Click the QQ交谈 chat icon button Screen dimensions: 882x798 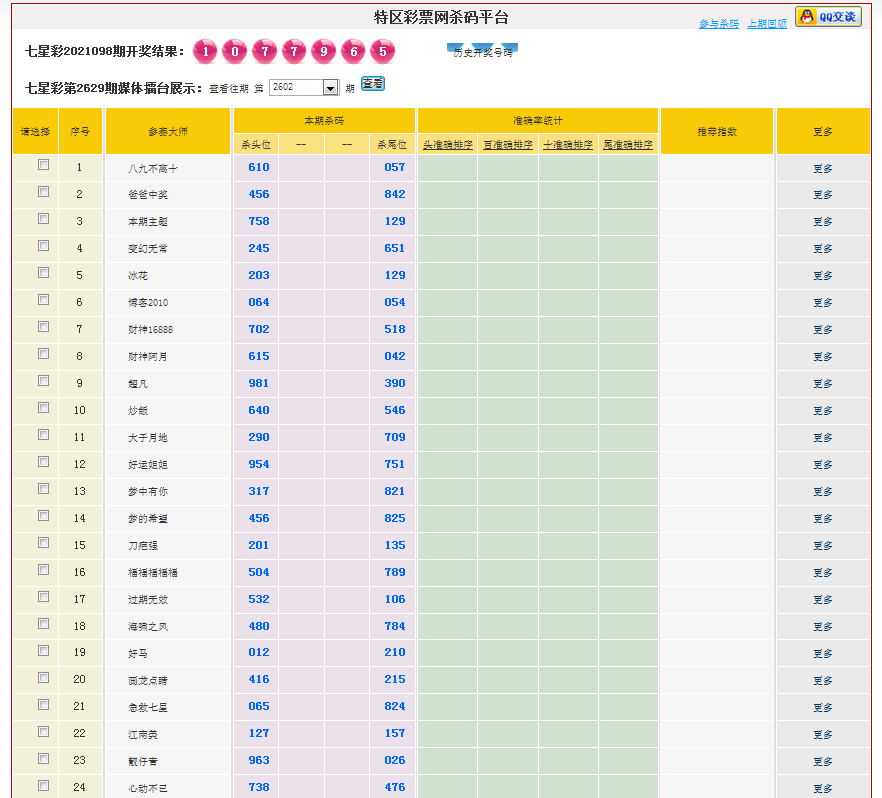click(x=828, y=16)
